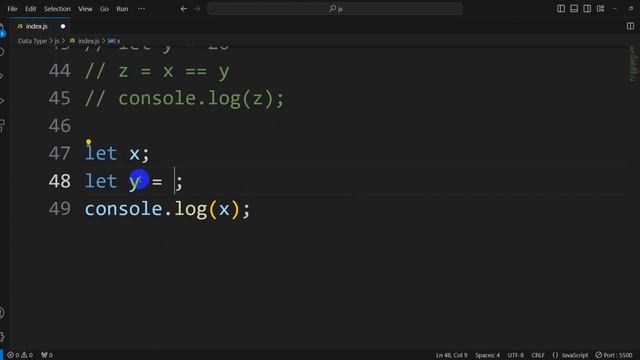Open the Selection menu
Screen dimensions: 640x360
(x=57, y=9)
